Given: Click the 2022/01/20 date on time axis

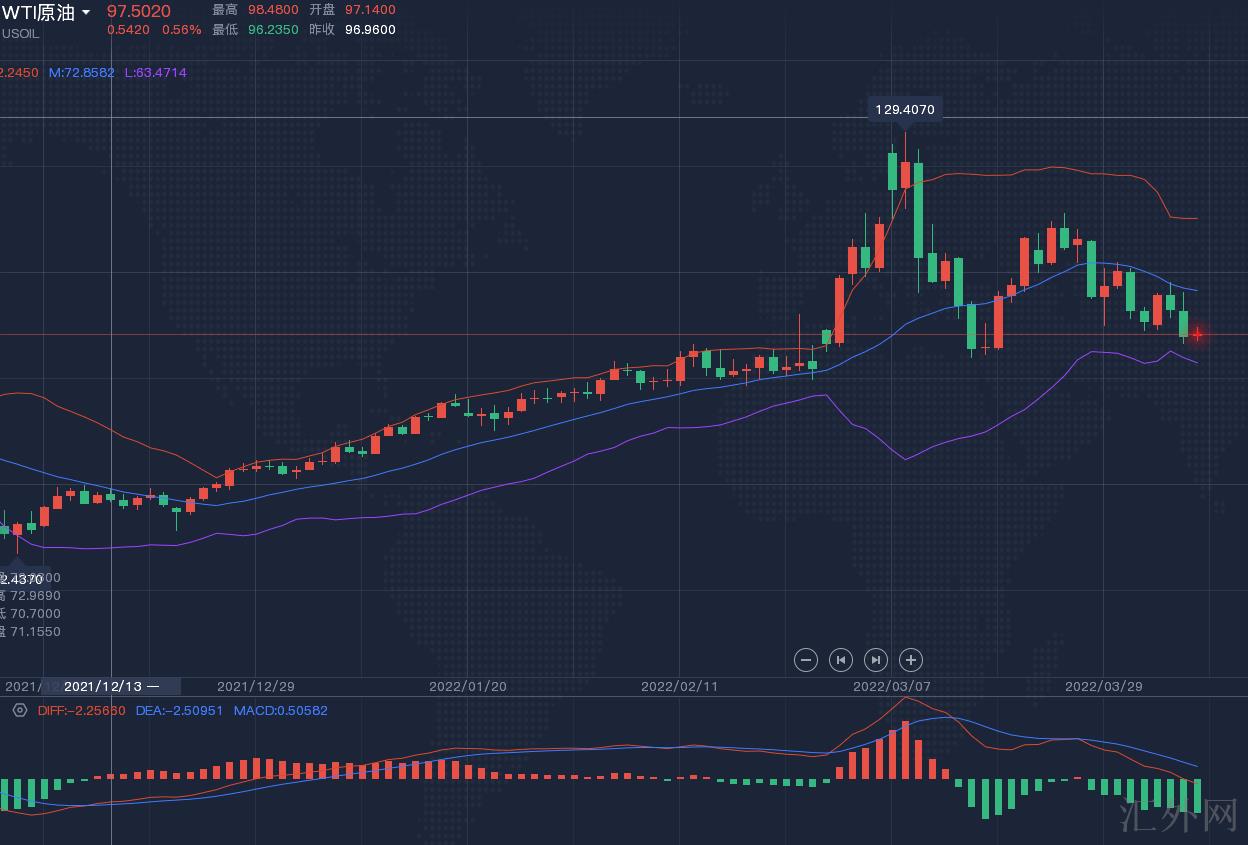Looking at the screenshot, I should pyautogui.click(x=467, y=686).
